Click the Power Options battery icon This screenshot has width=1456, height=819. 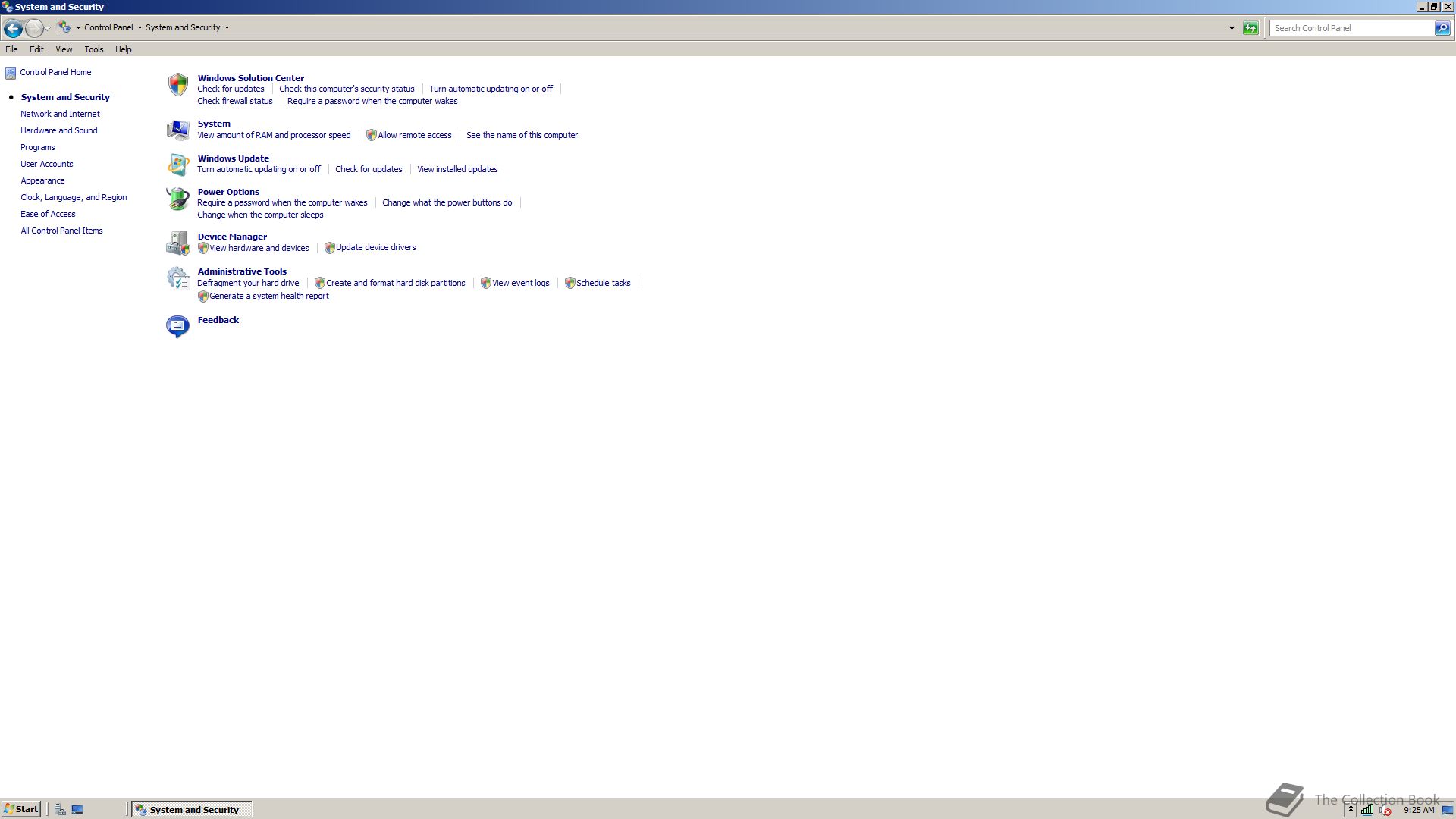coord(178,198)
